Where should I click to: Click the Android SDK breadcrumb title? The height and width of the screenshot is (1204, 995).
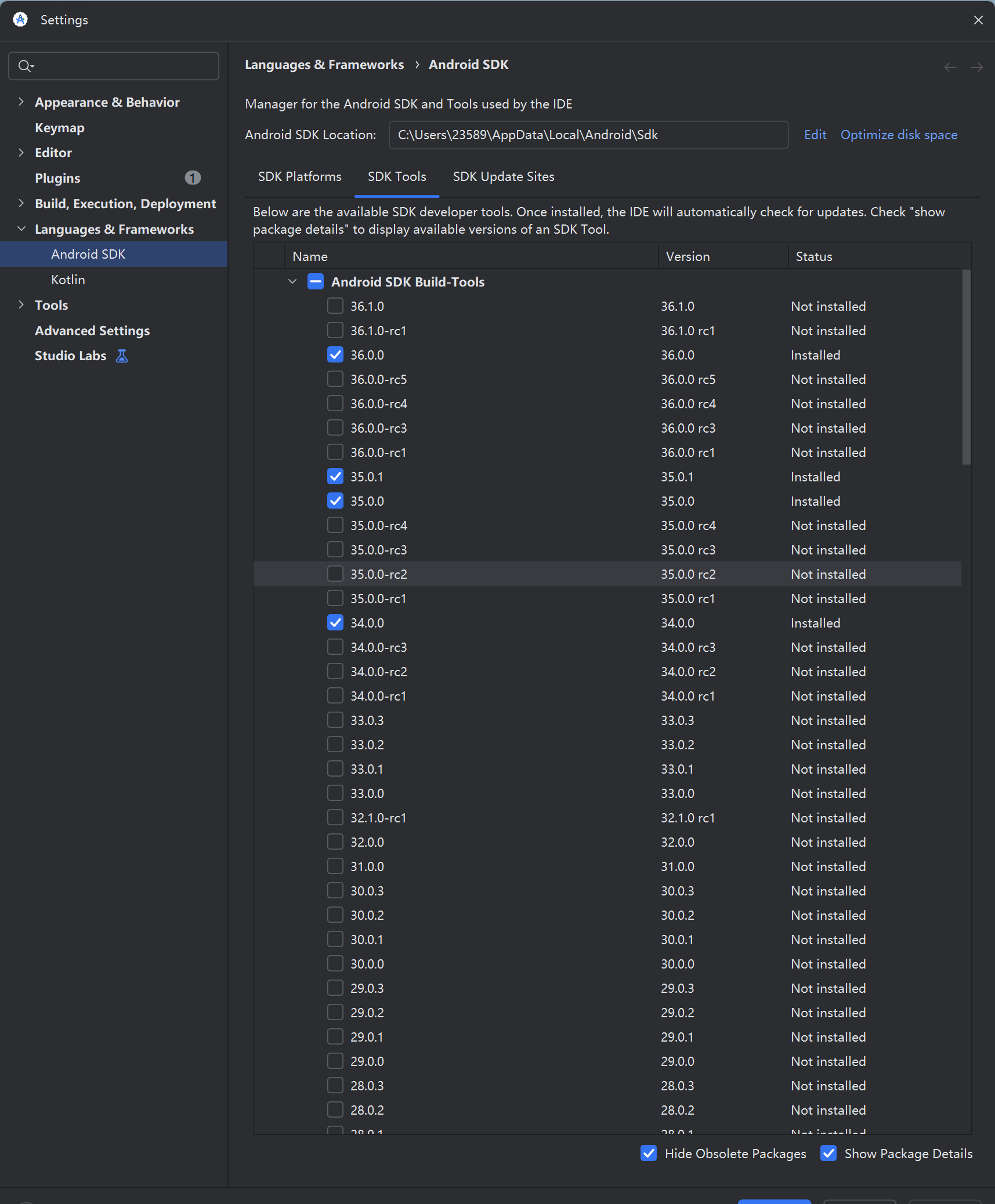(x=469, y=64)
